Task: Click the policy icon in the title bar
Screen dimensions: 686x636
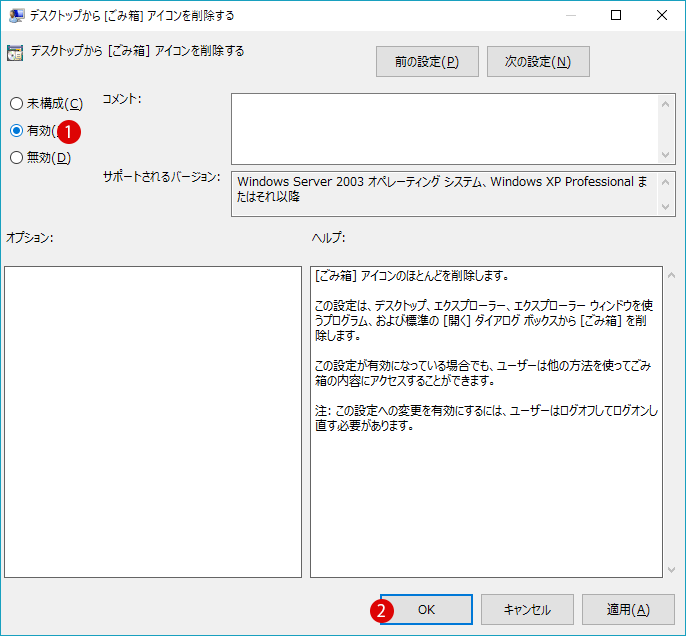Action: 16,15
